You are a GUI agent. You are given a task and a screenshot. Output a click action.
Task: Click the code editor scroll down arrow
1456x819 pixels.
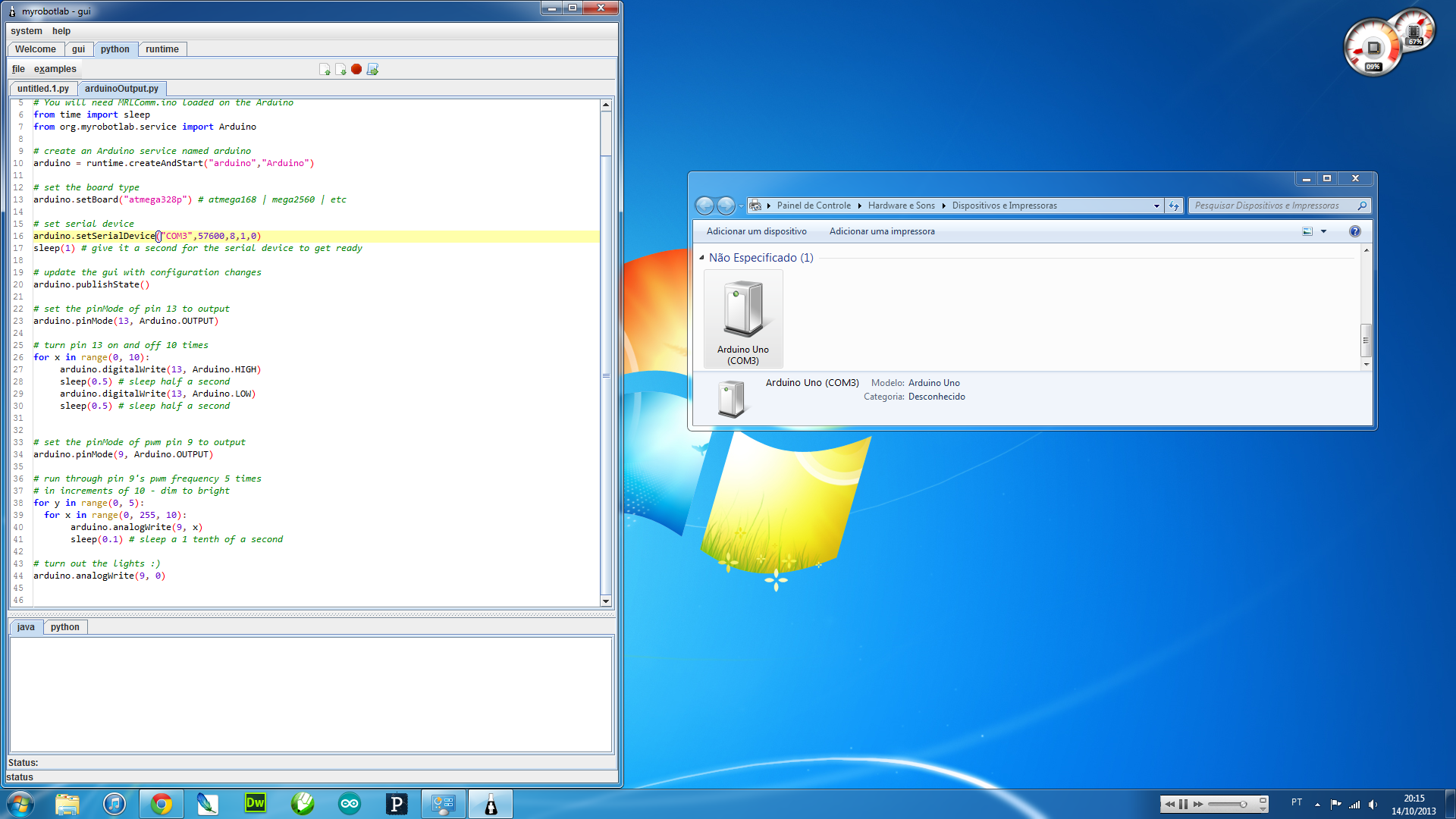(606, 601)
